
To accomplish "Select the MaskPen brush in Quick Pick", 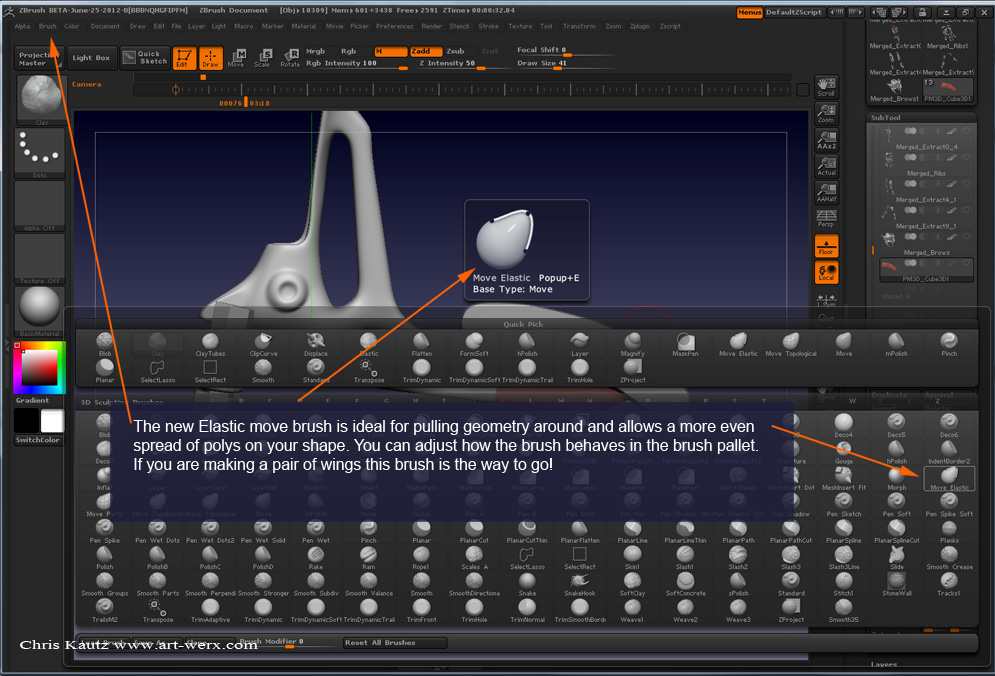I will click(x=685, y=345).
